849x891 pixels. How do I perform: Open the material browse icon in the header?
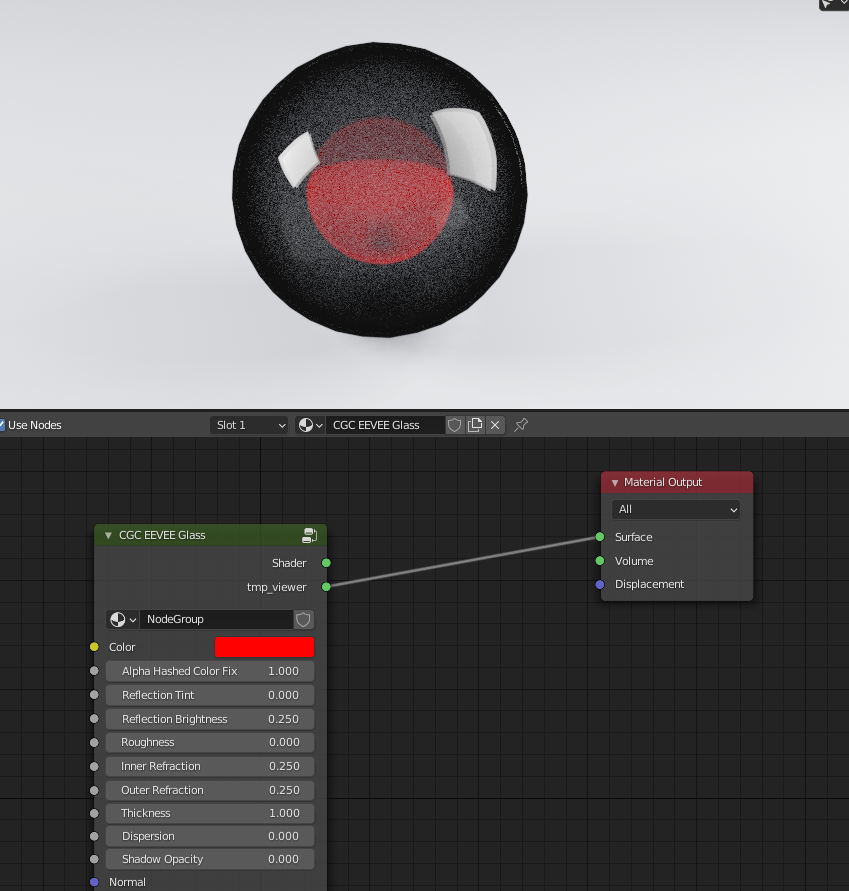[307, 425]
